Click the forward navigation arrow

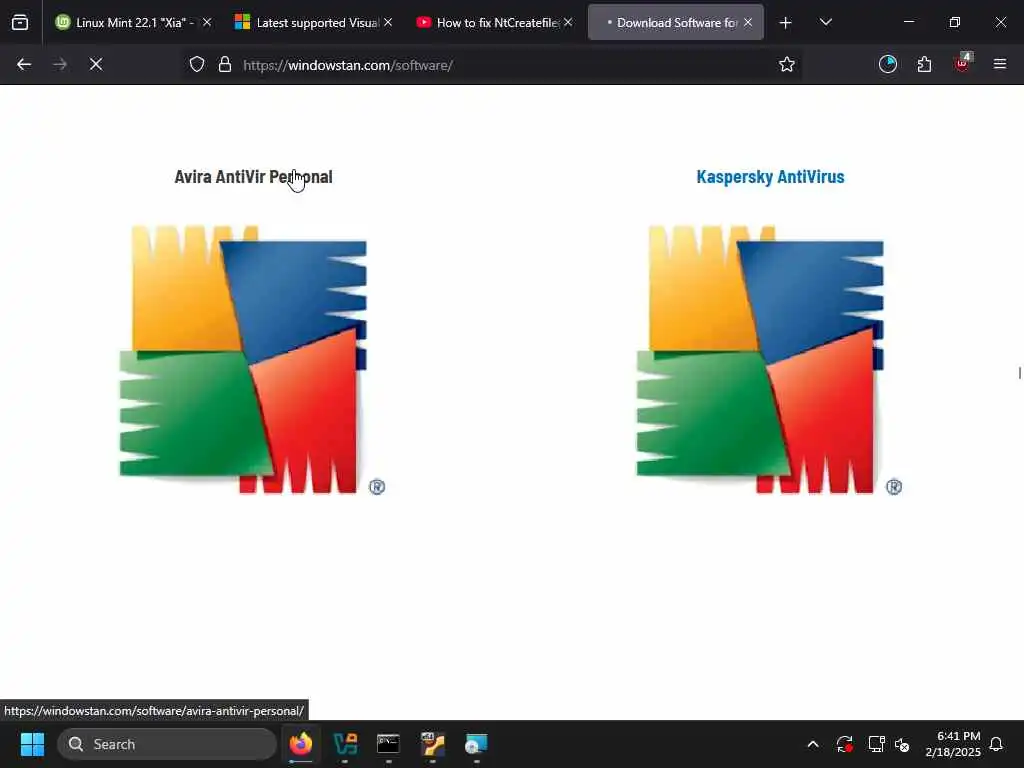[x=60, y=65]
